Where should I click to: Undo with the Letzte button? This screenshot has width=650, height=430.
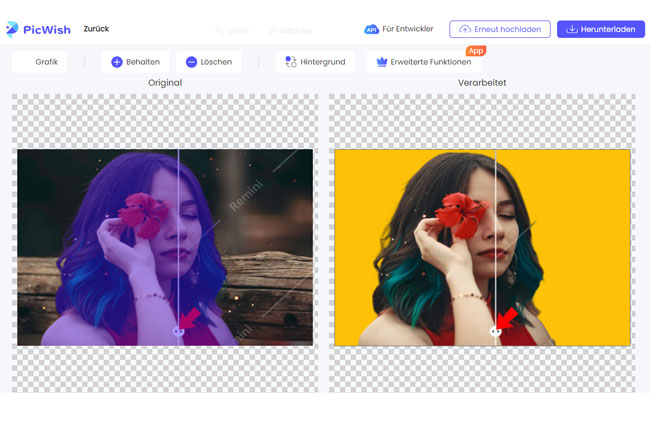point(232,31)
